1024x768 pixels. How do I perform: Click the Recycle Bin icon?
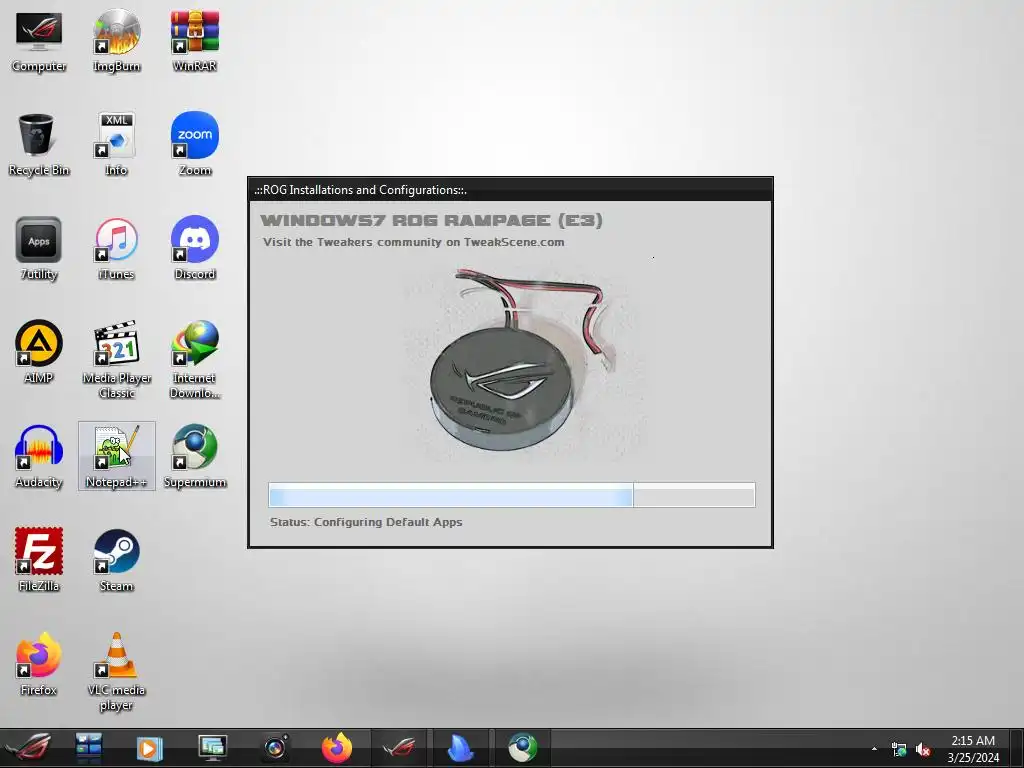(39, 145)
